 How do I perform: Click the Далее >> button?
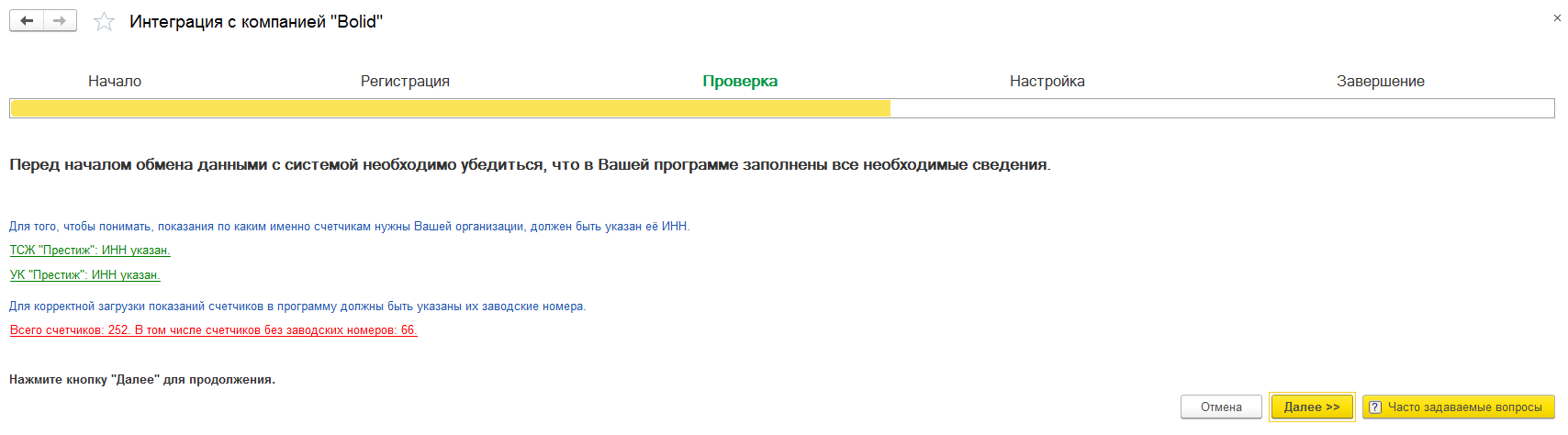tap(1312, 407)
